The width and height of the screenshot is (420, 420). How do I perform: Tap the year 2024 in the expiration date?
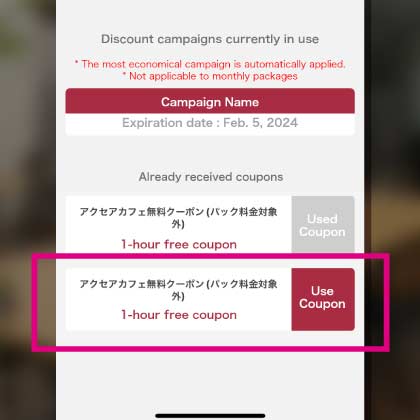(282, 123)
